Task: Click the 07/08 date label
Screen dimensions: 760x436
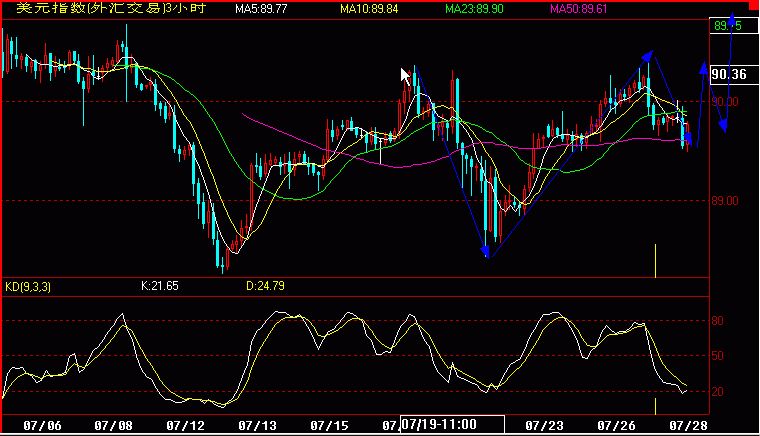Action: coord(113,426)
